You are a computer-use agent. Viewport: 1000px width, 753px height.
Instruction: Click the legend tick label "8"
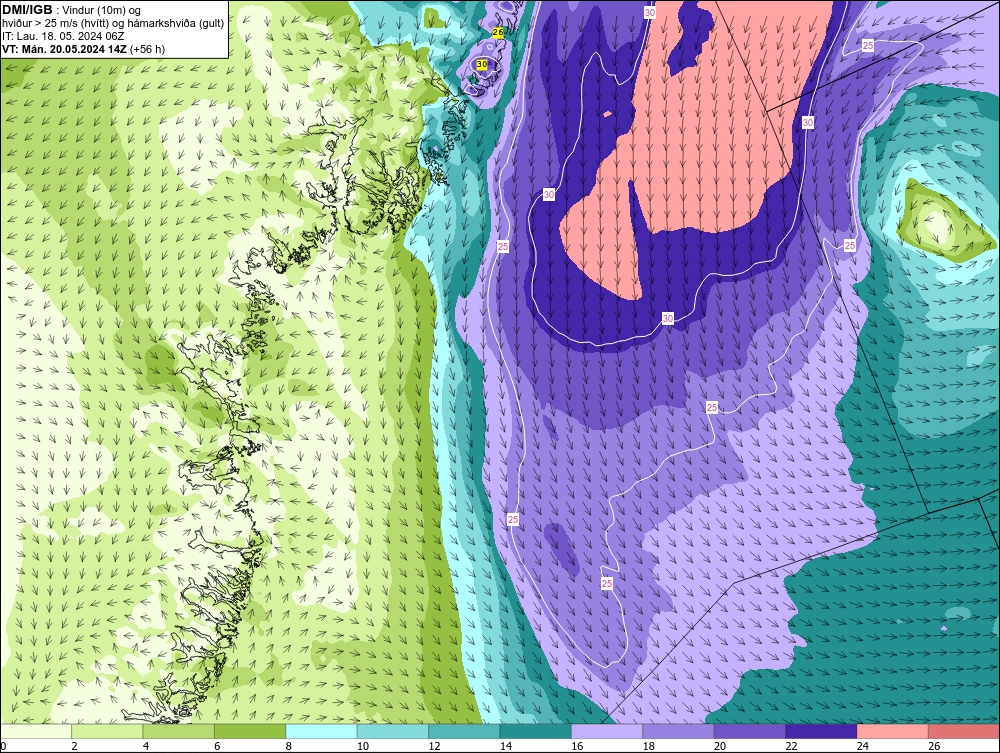tap(289, 746)
